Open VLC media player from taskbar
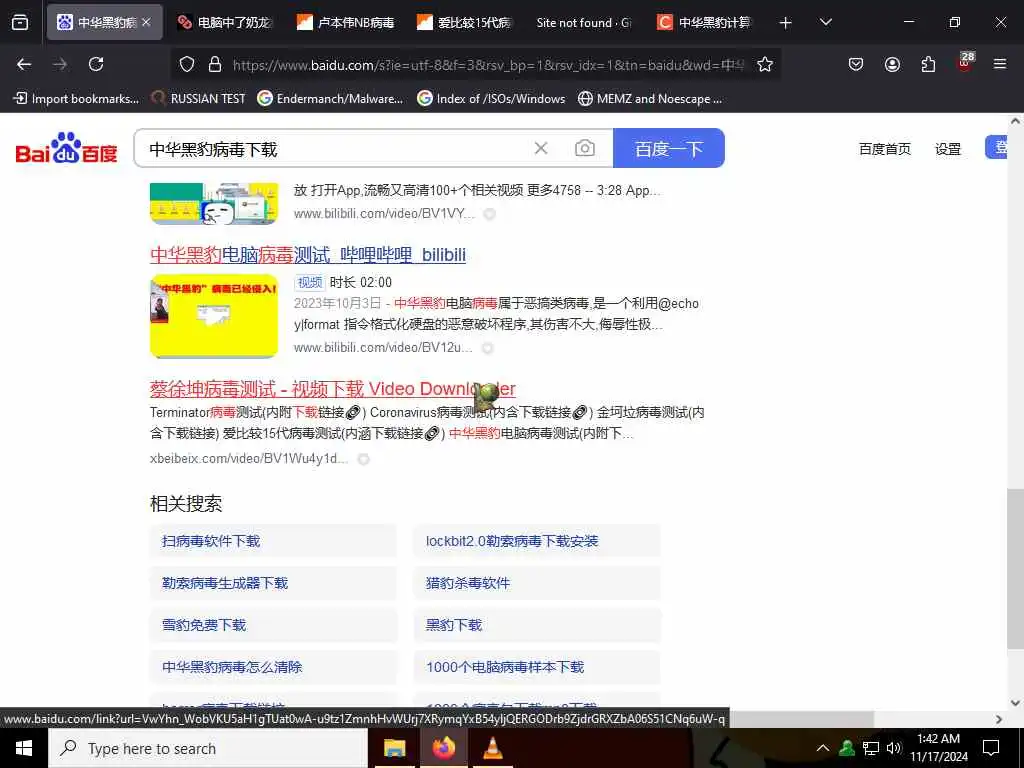This screenshot has height=768, width=1024. pos(492,748)
